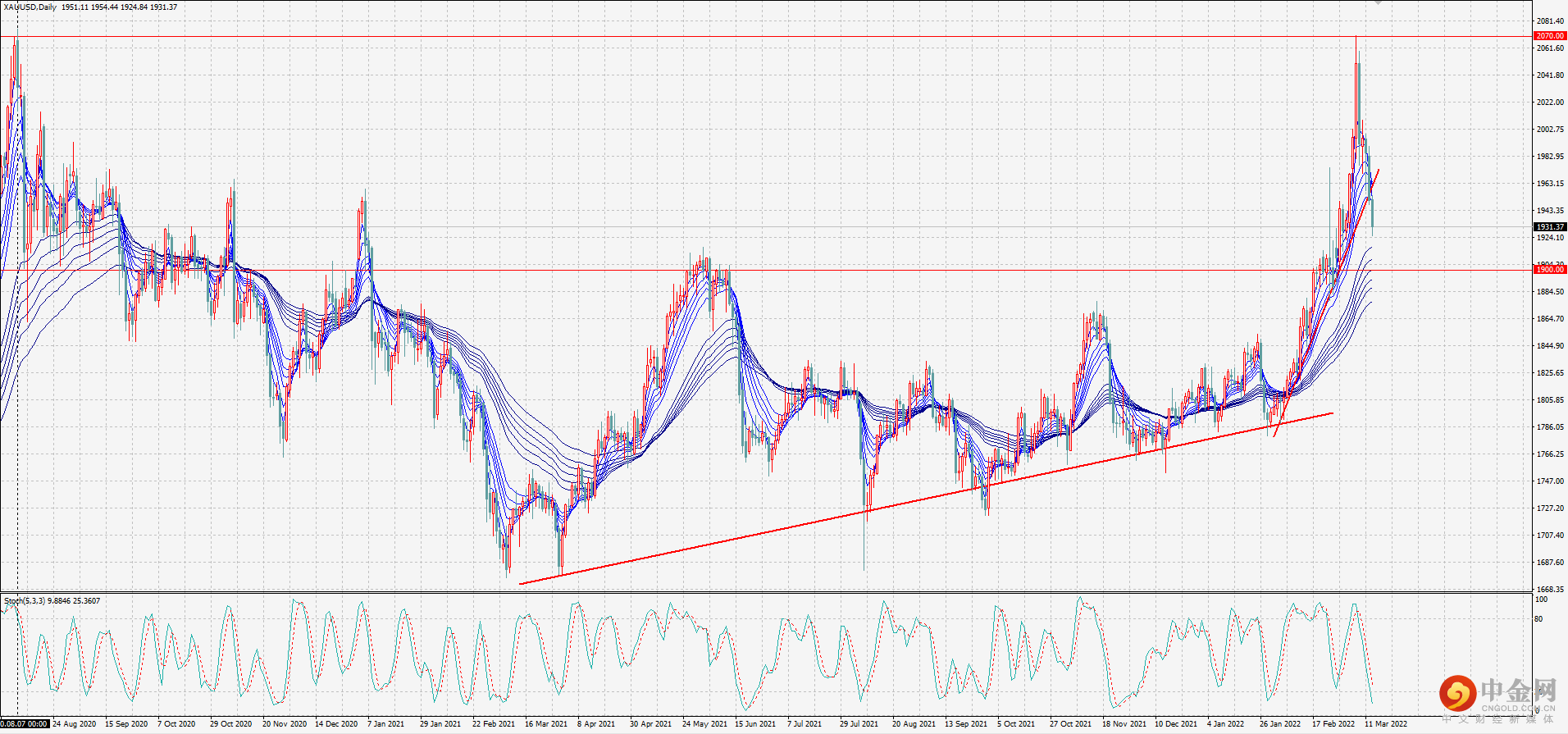Click the 24 May 2021 date label
1568x734 pixels.
[x=704, y=724]
